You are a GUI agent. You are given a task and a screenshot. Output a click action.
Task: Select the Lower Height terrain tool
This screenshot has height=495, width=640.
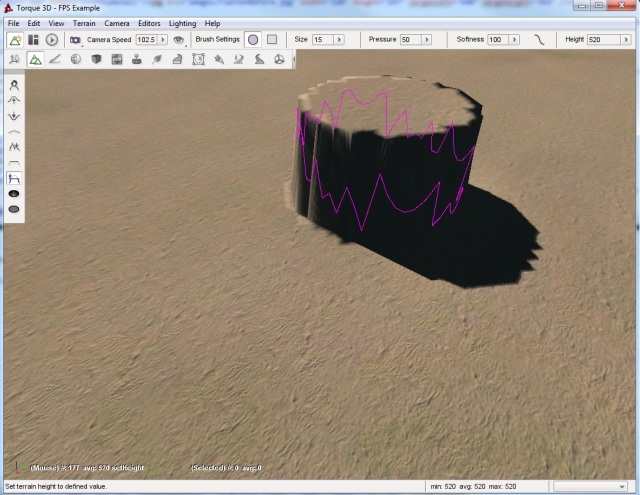click(x=14, y=116)
